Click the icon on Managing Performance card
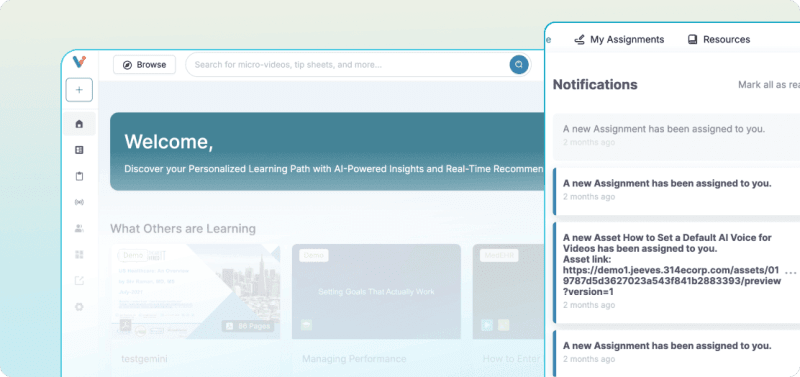Viewport: 800px width, 377px height. click(306, 325)
